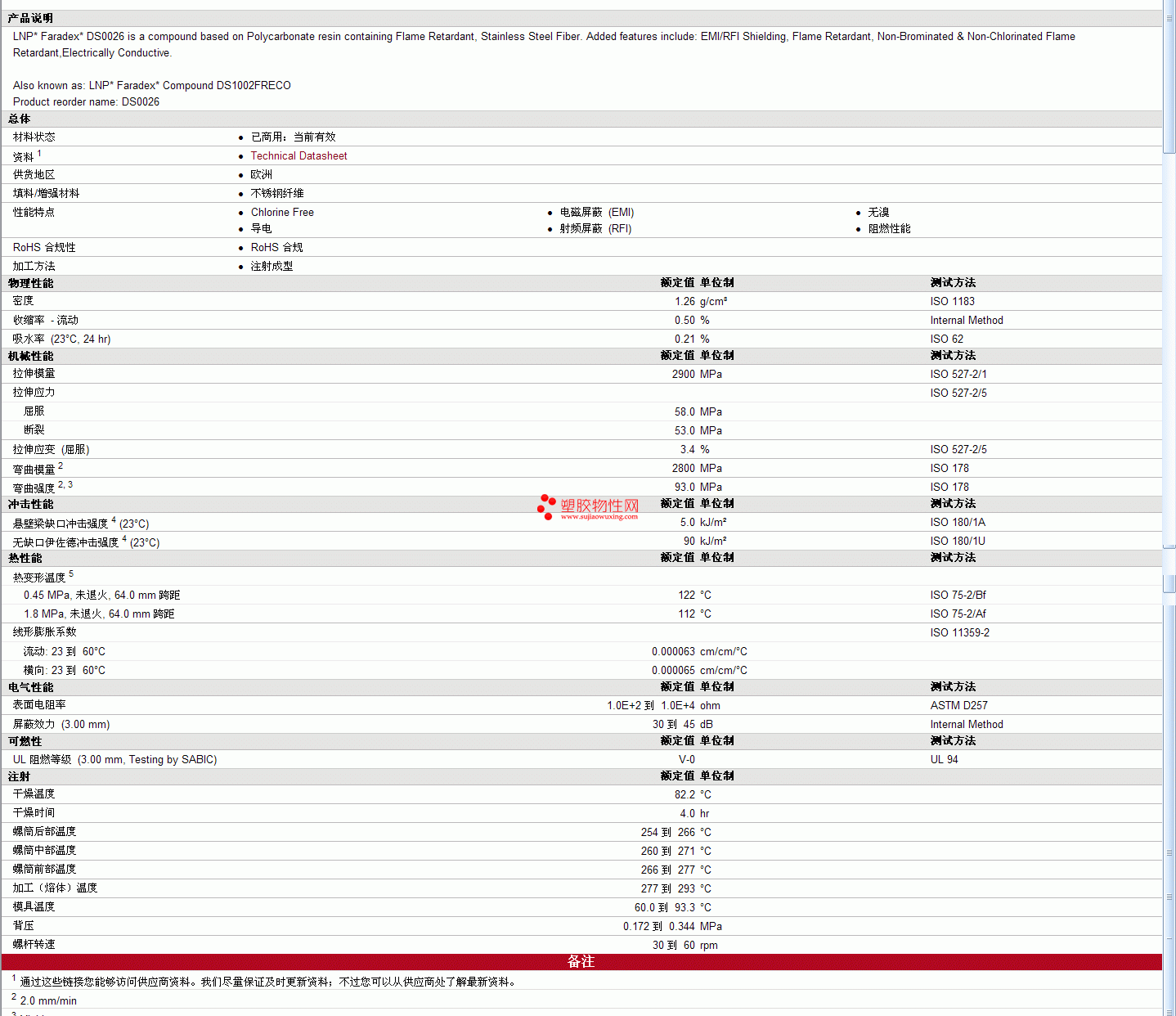Screen dimensions: 1176x1016
Task: Click the 屏蔽效力 (3.00 mm) row label
Action: tap(61, 724)
